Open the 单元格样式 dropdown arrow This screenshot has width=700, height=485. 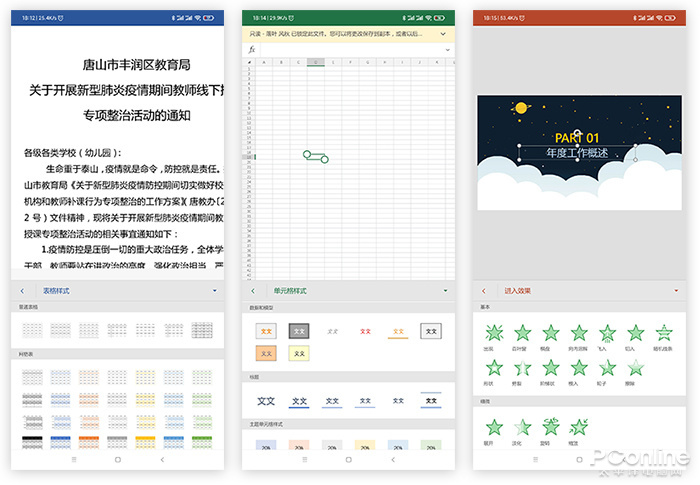445,291
